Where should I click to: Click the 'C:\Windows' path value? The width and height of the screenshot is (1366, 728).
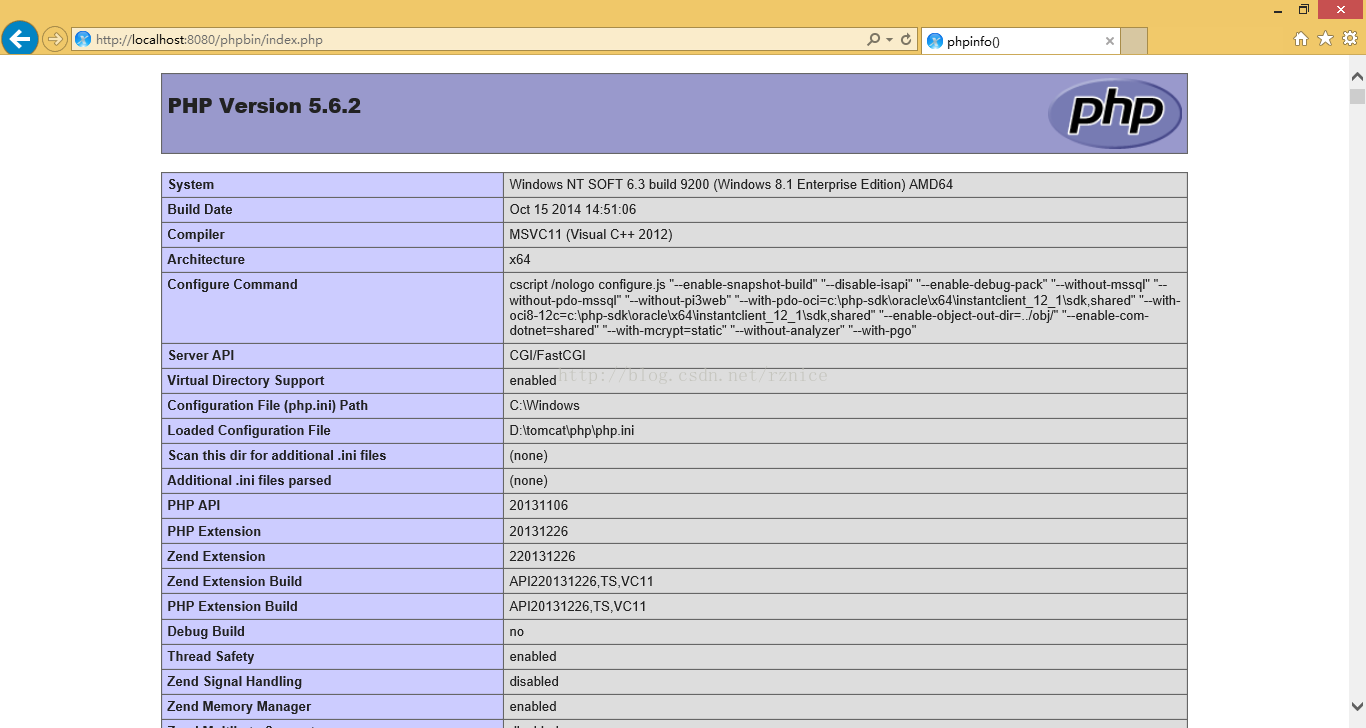pyautogui.click(x=545, y=406)
